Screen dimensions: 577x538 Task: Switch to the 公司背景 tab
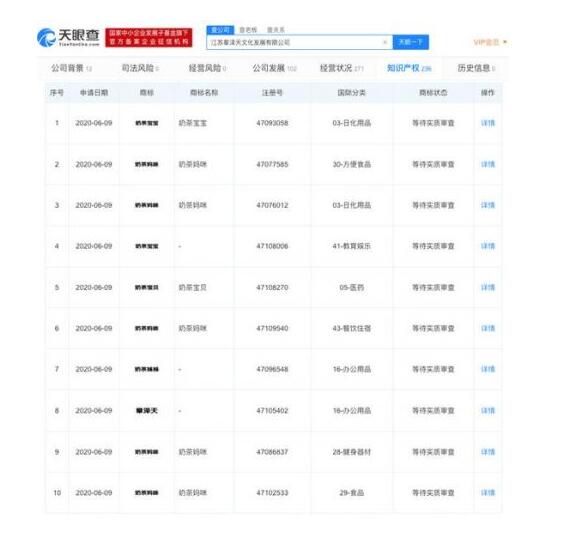pyautogui.click(x=71, y=68)
